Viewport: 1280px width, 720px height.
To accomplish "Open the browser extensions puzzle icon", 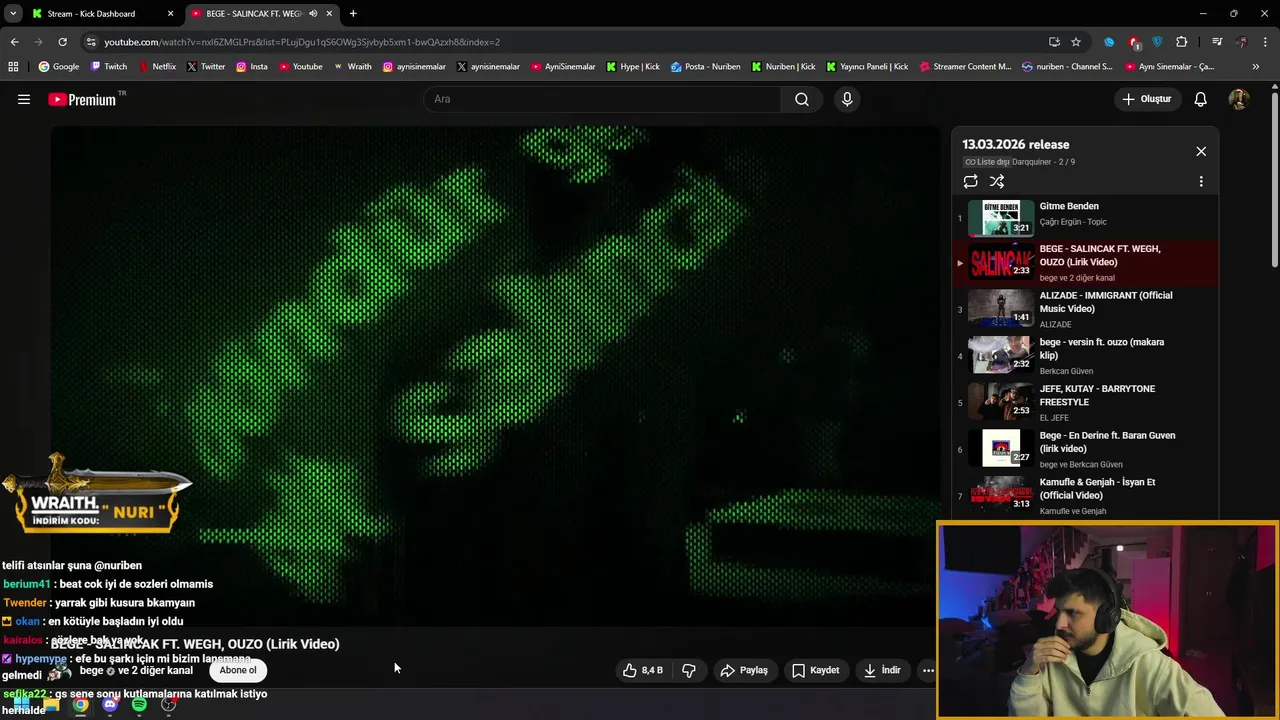I will click(x=1182, y=42).
